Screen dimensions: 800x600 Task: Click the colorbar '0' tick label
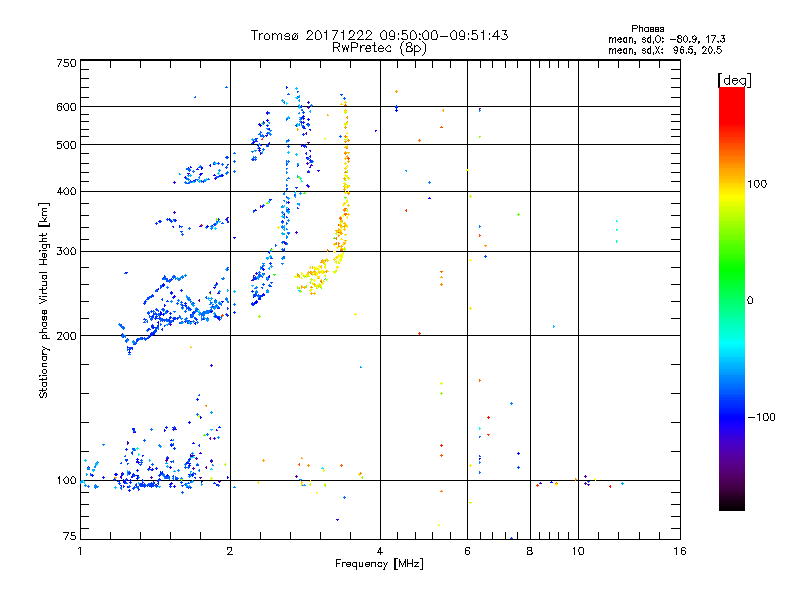[750, 301]
